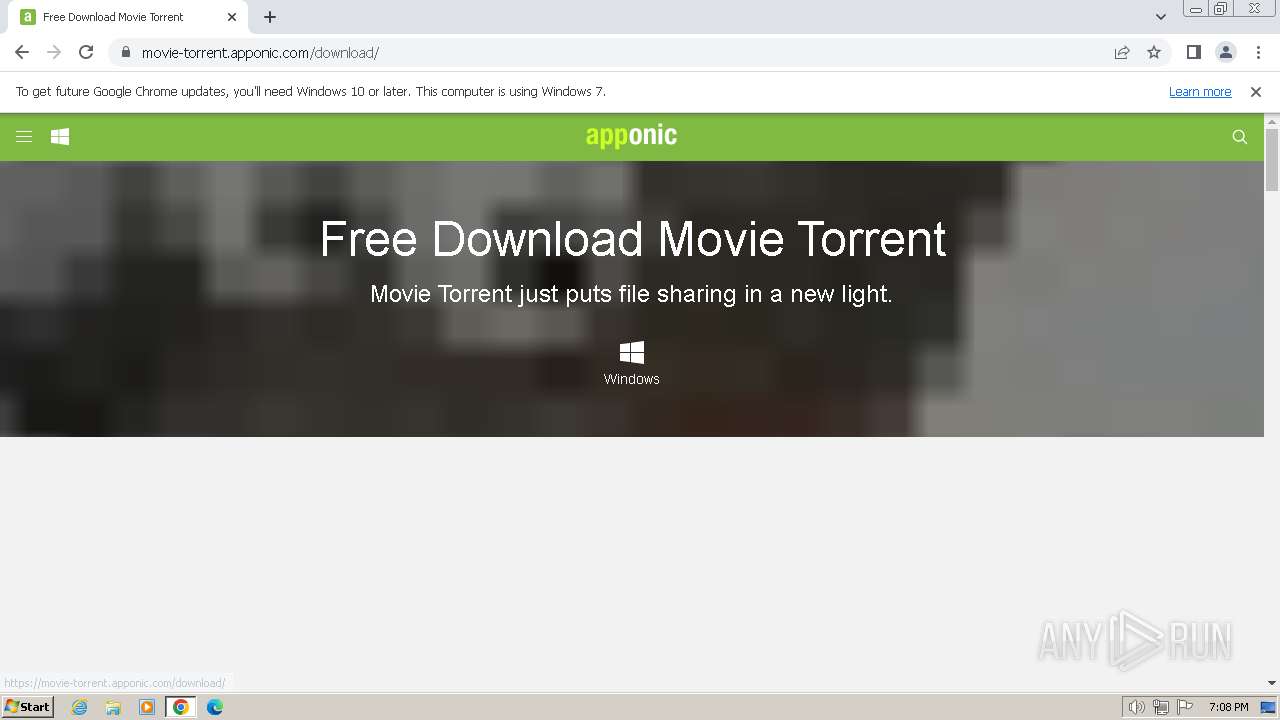Open the Chrome three-dot menu
The width and height of the screenshot is (1280, 720).
(1257, 52)
